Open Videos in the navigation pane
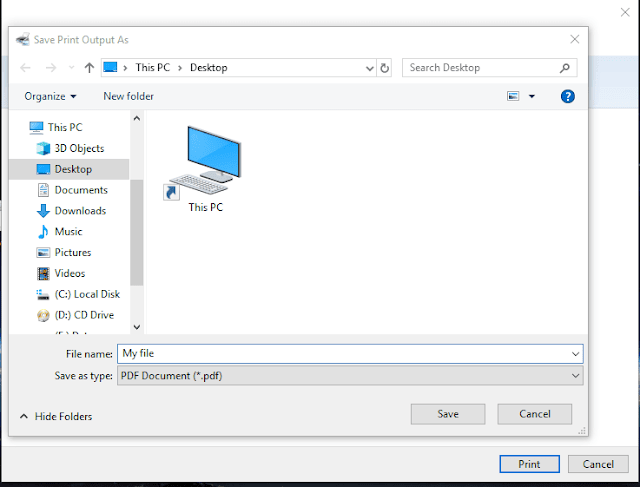Image resolution: width=640 pixels, height=487 pixels. coord(61,274)
